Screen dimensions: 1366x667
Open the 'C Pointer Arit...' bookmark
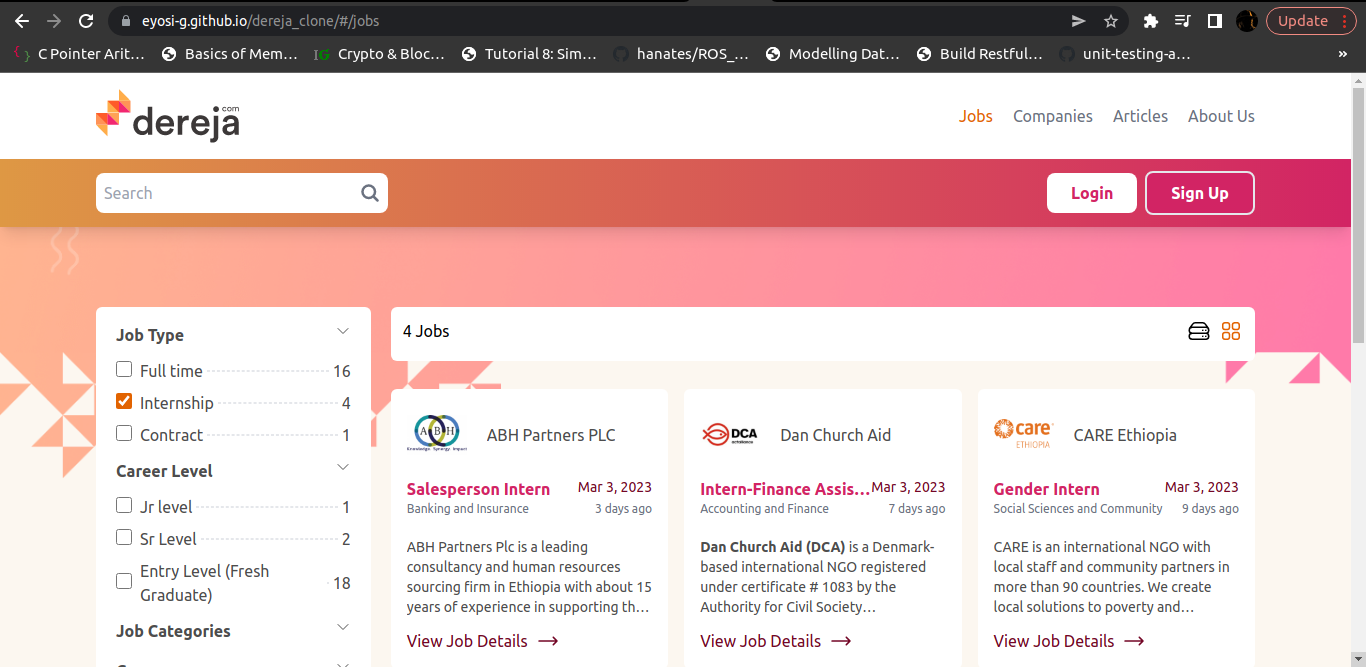click(80, 54)
